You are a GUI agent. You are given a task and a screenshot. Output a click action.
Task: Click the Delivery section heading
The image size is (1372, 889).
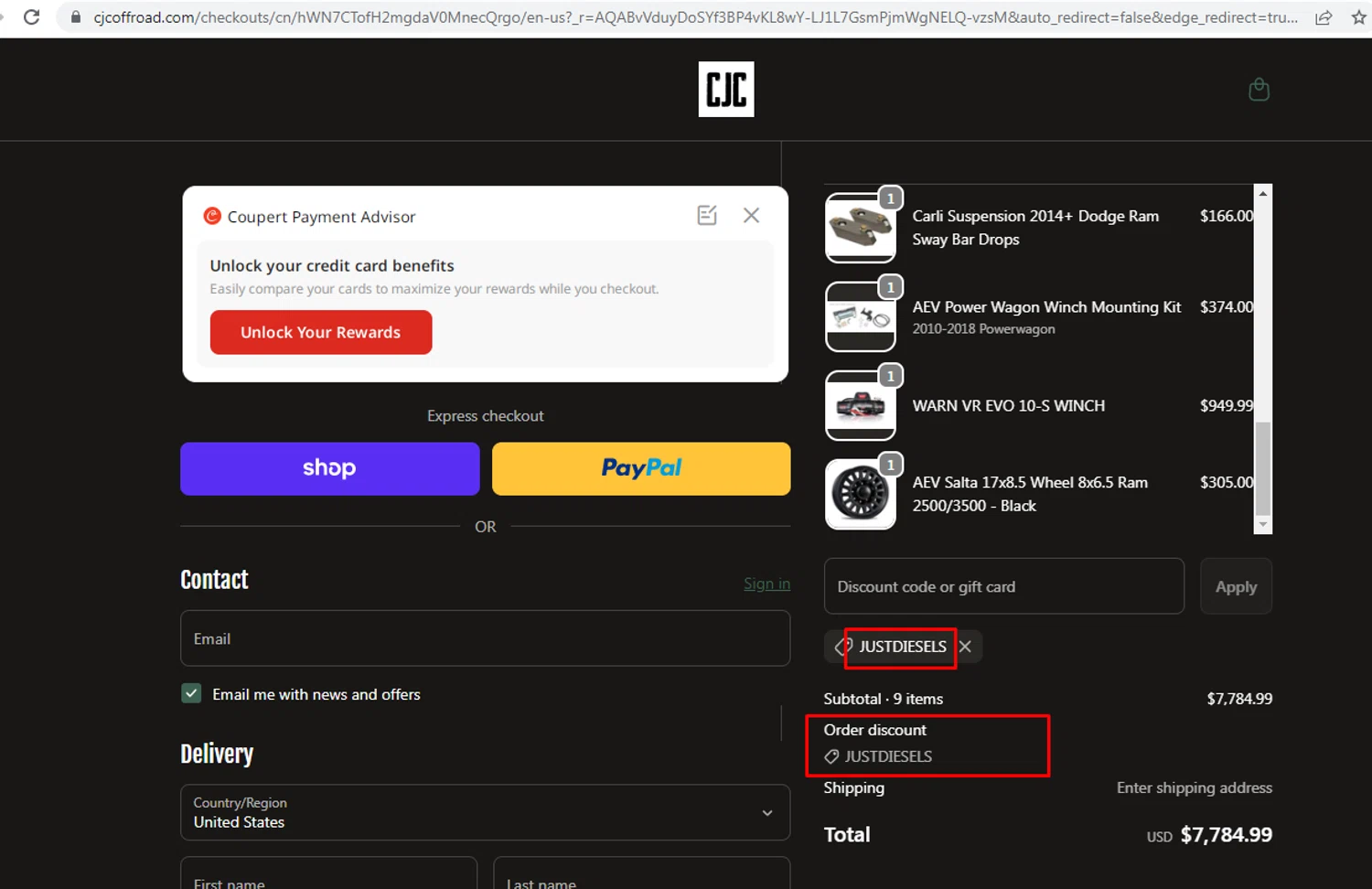pos(217,754)
